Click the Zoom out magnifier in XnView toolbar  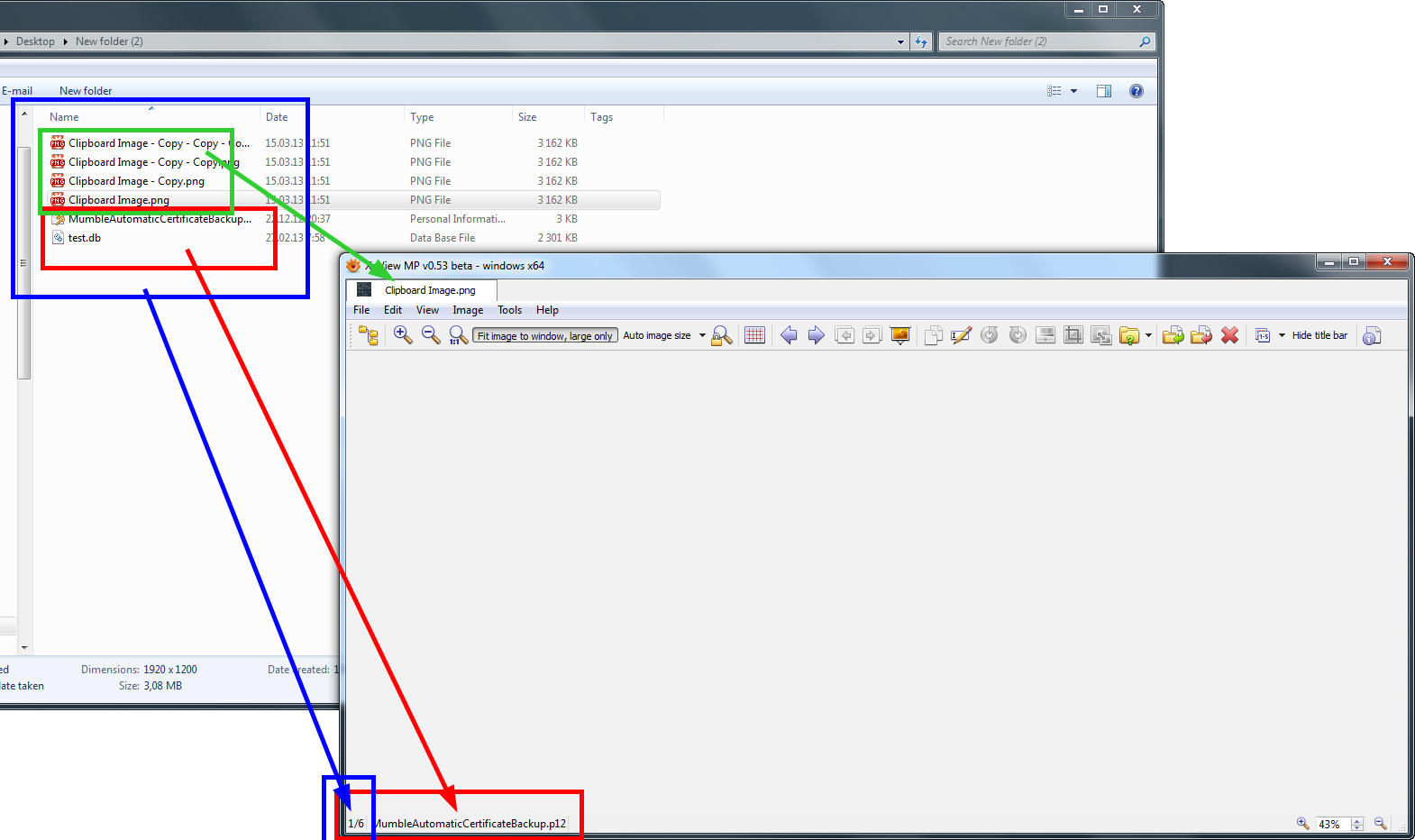click(x=431, y=335)
